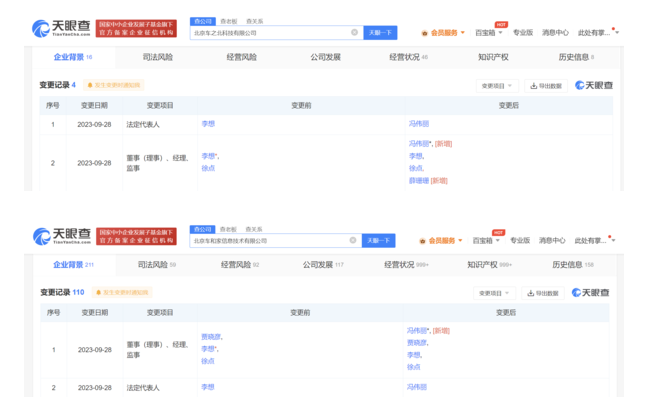Clear the 北京车和家 search box via X icon
The height and width of the screenshot is (419, 647).
tap(353, 240)
